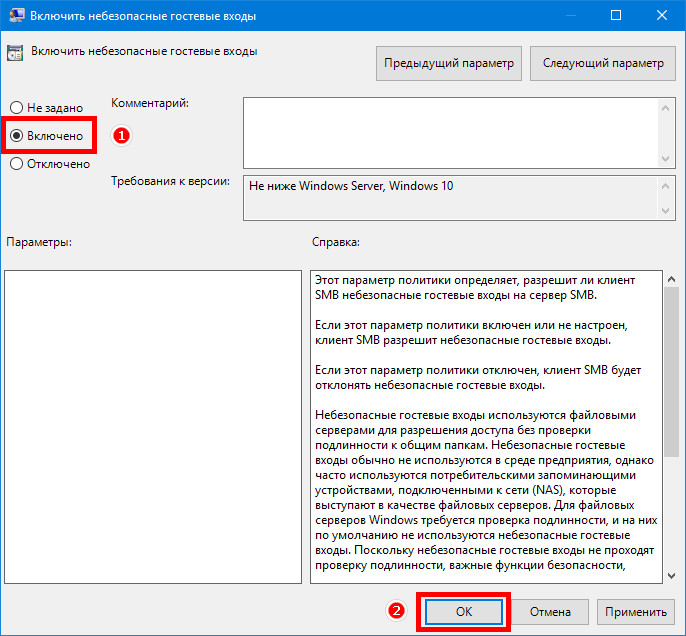Image resolution: width=686 pixels, height=636 pixels.
Task: Click inside the 'Комментарий' text box
Action: [x=451, y=133]
